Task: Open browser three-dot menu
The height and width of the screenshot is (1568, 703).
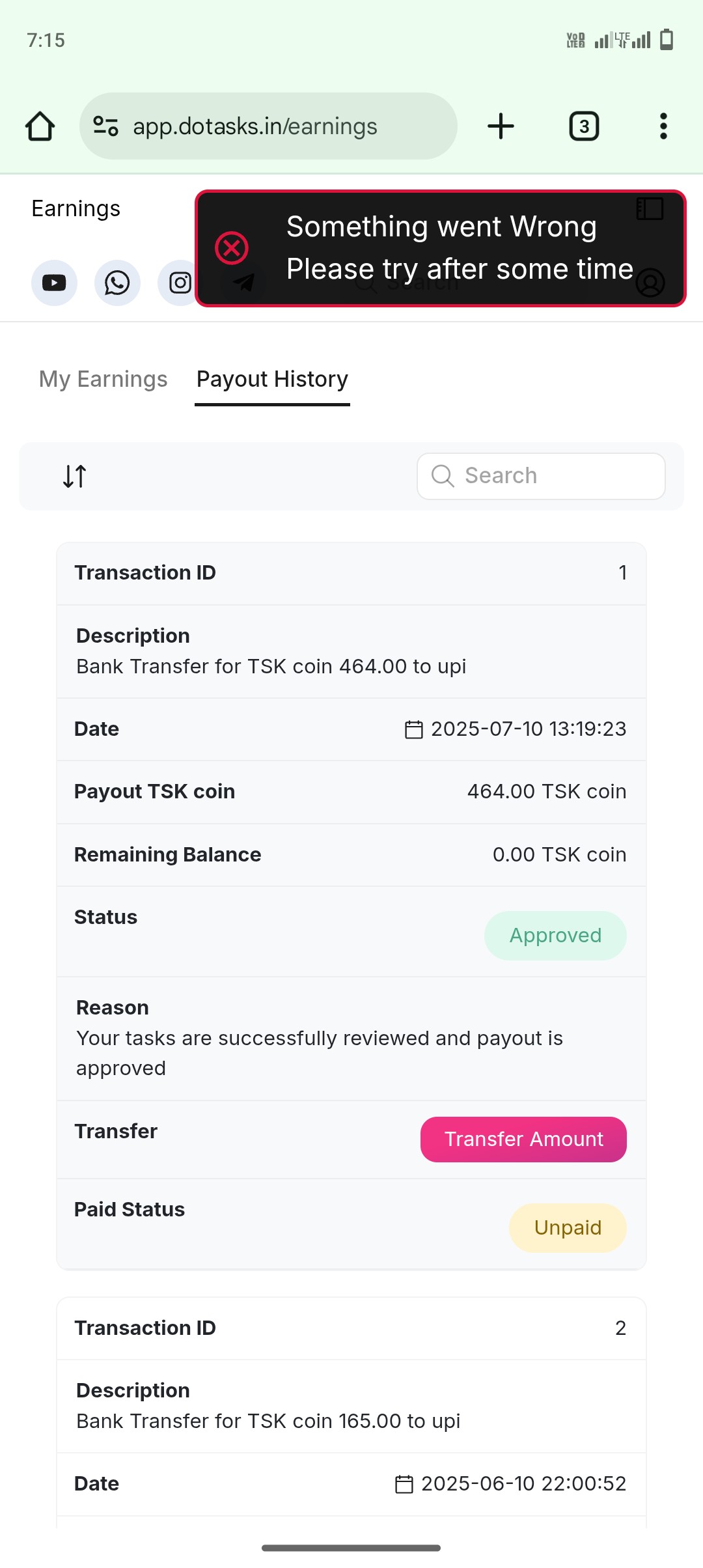Action: coord(663,126)
